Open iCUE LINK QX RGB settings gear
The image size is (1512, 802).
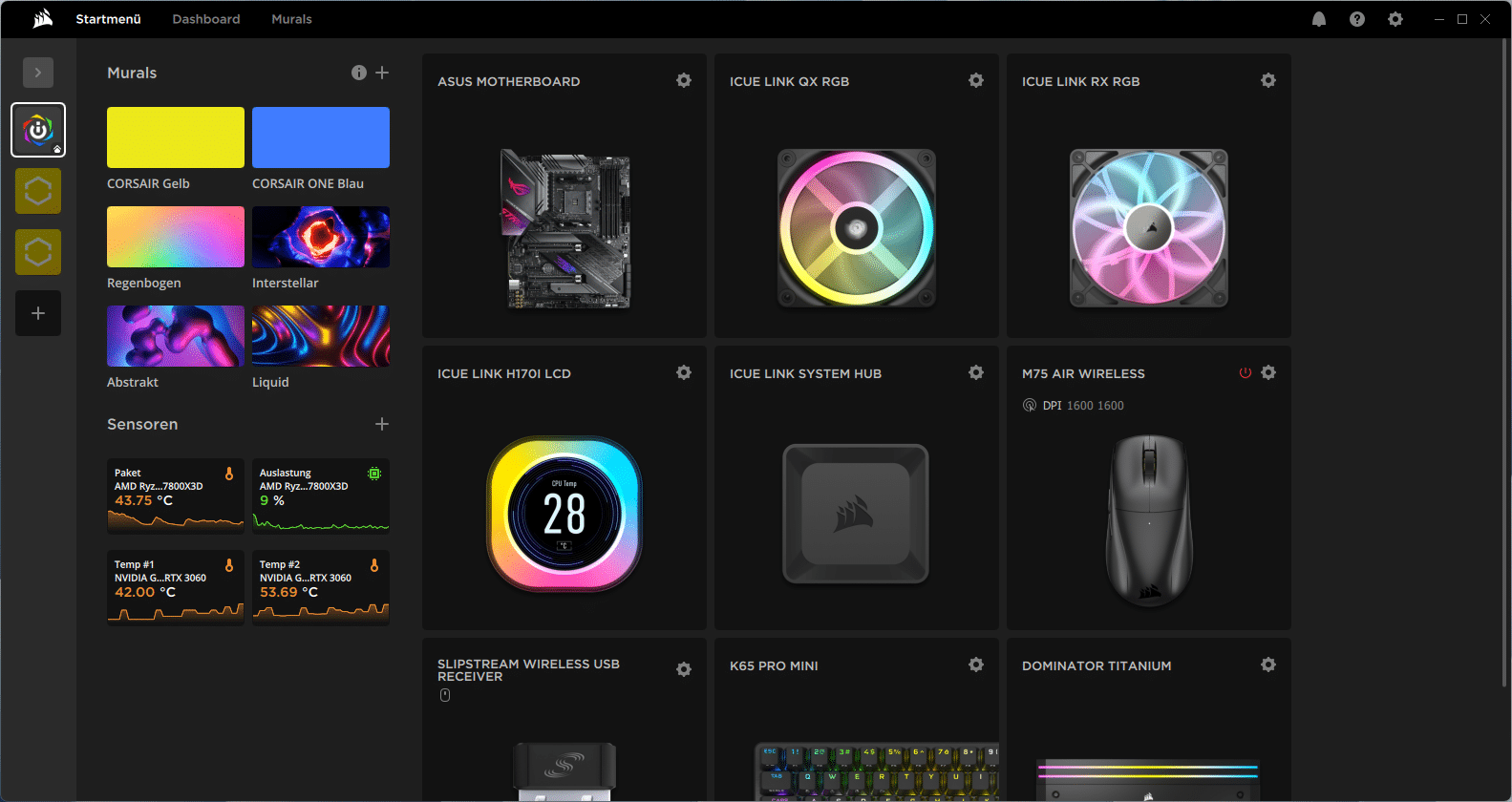[975, 81]
